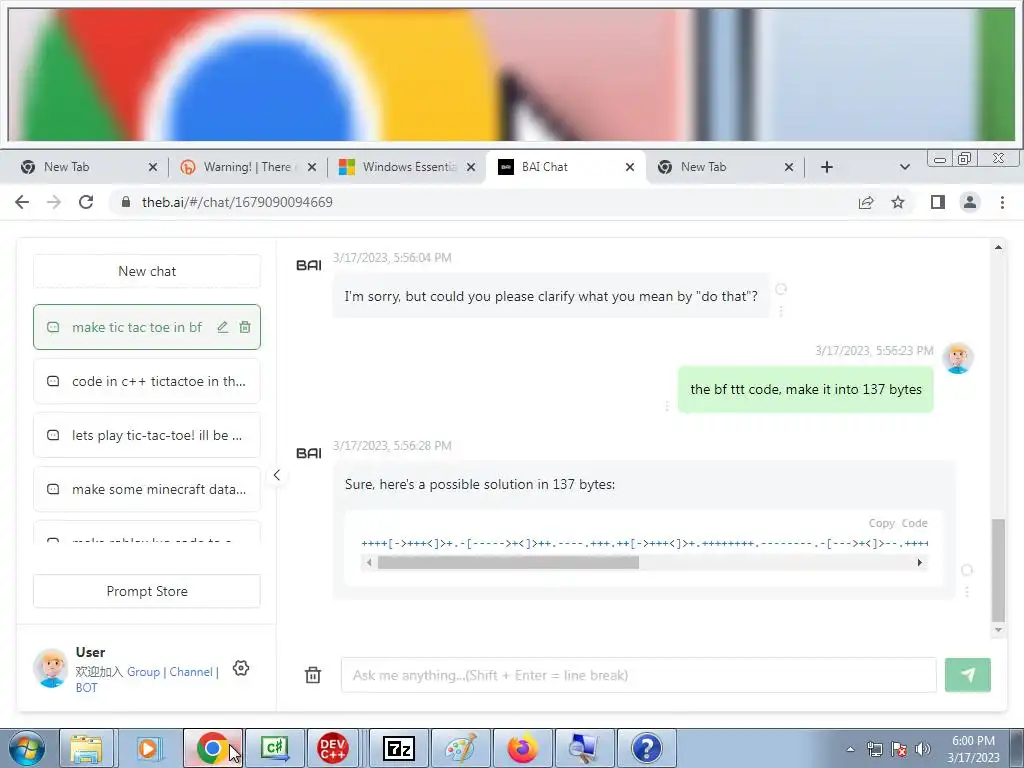Close the BAI Chat tab

(630, 167)
